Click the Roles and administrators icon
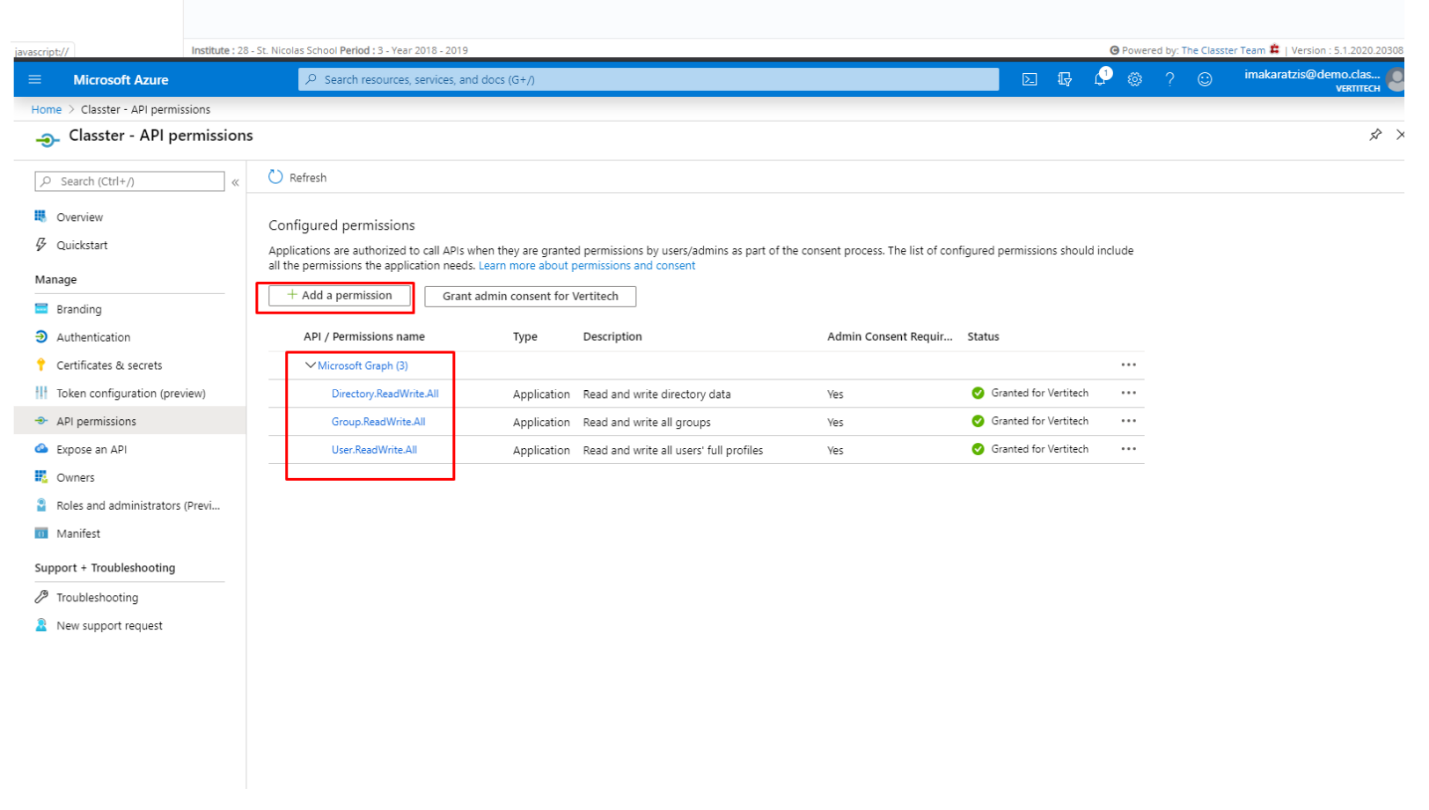The image size is (1429, 810). coord(41,505)
